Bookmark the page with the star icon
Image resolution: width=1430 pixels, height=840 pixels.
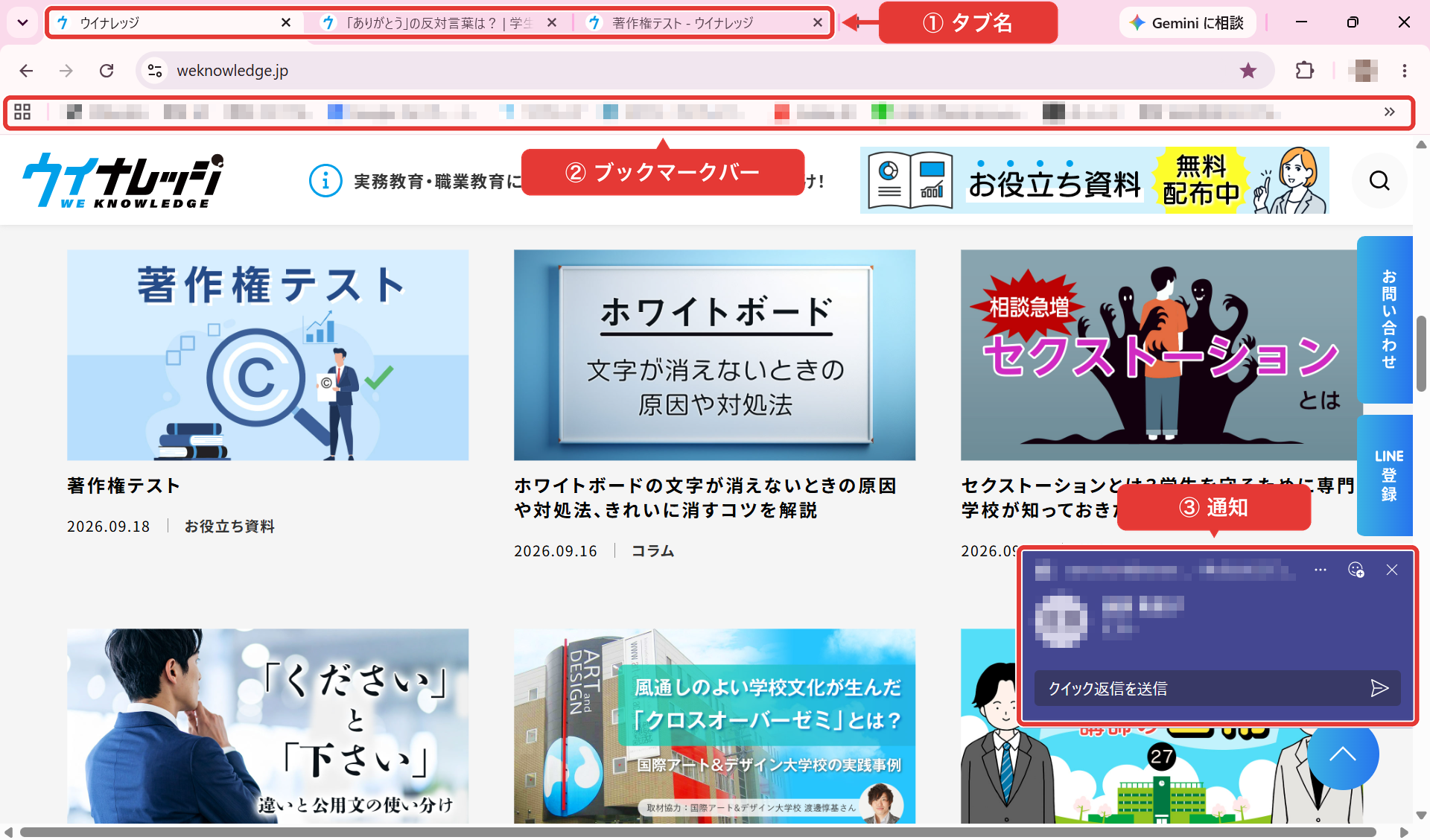1248,71
